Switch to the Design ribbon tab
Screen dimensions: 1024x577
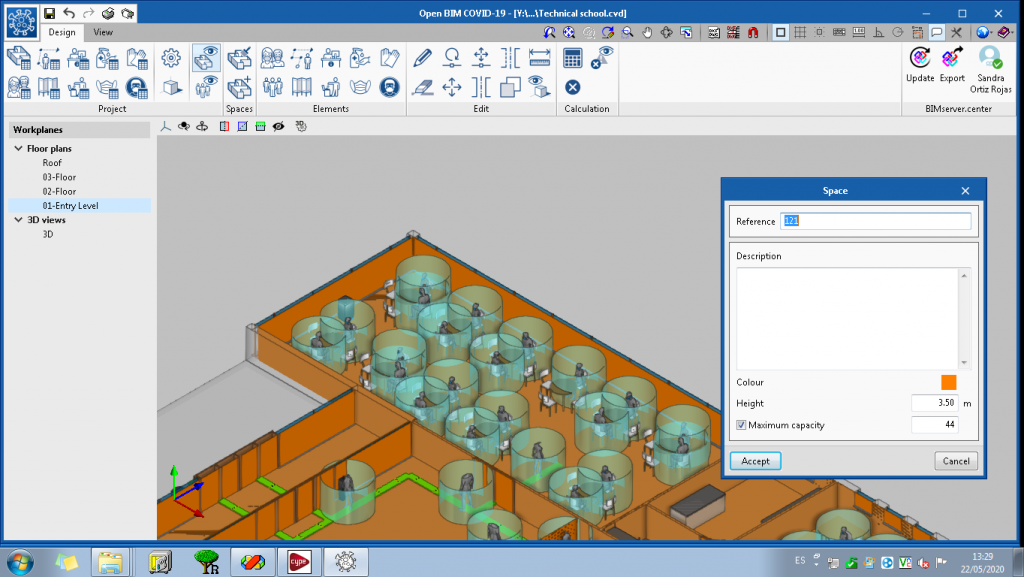(x=62, y=32)
